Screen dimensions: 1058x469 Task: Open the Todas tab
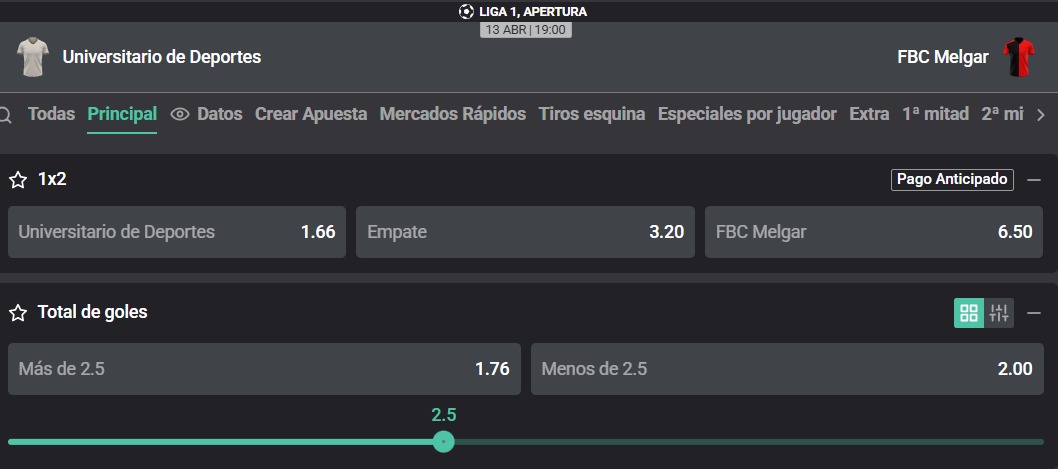click(x=51, y=114)
